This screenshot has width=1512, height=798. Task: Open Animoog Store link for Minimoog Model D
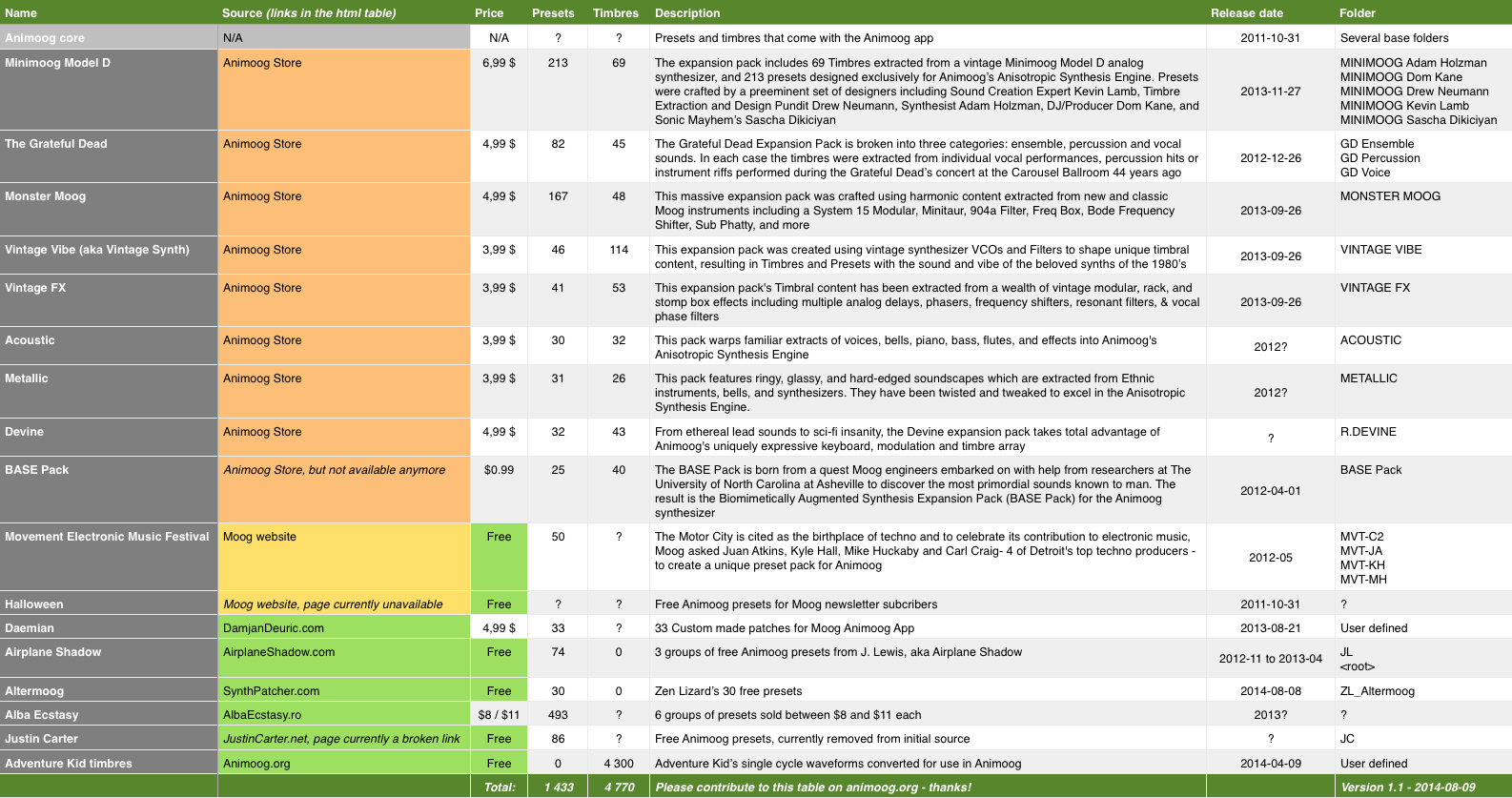(262, 63)
